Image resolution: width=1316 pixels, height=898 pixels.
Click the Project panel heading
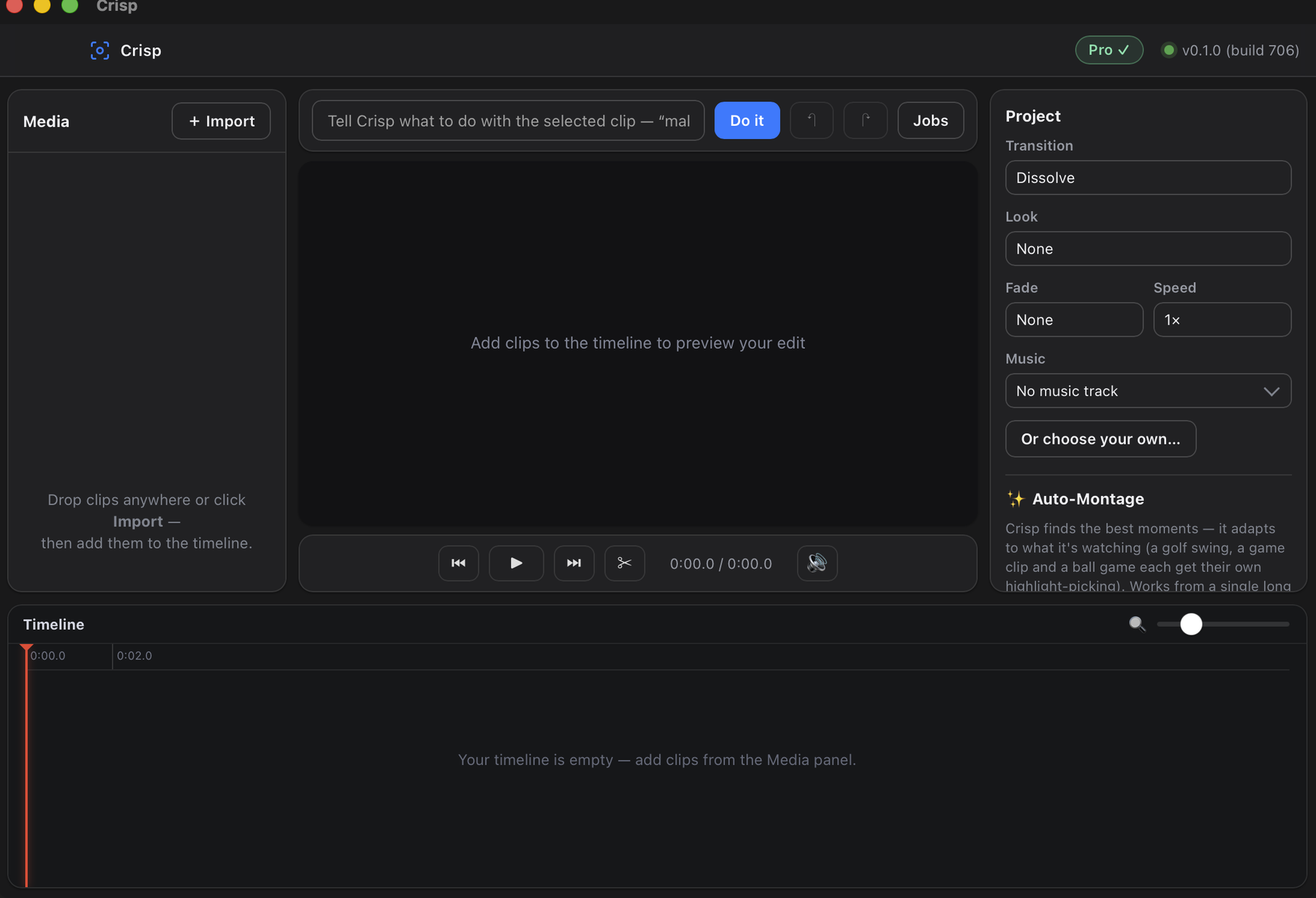[x=1033, y=116]
